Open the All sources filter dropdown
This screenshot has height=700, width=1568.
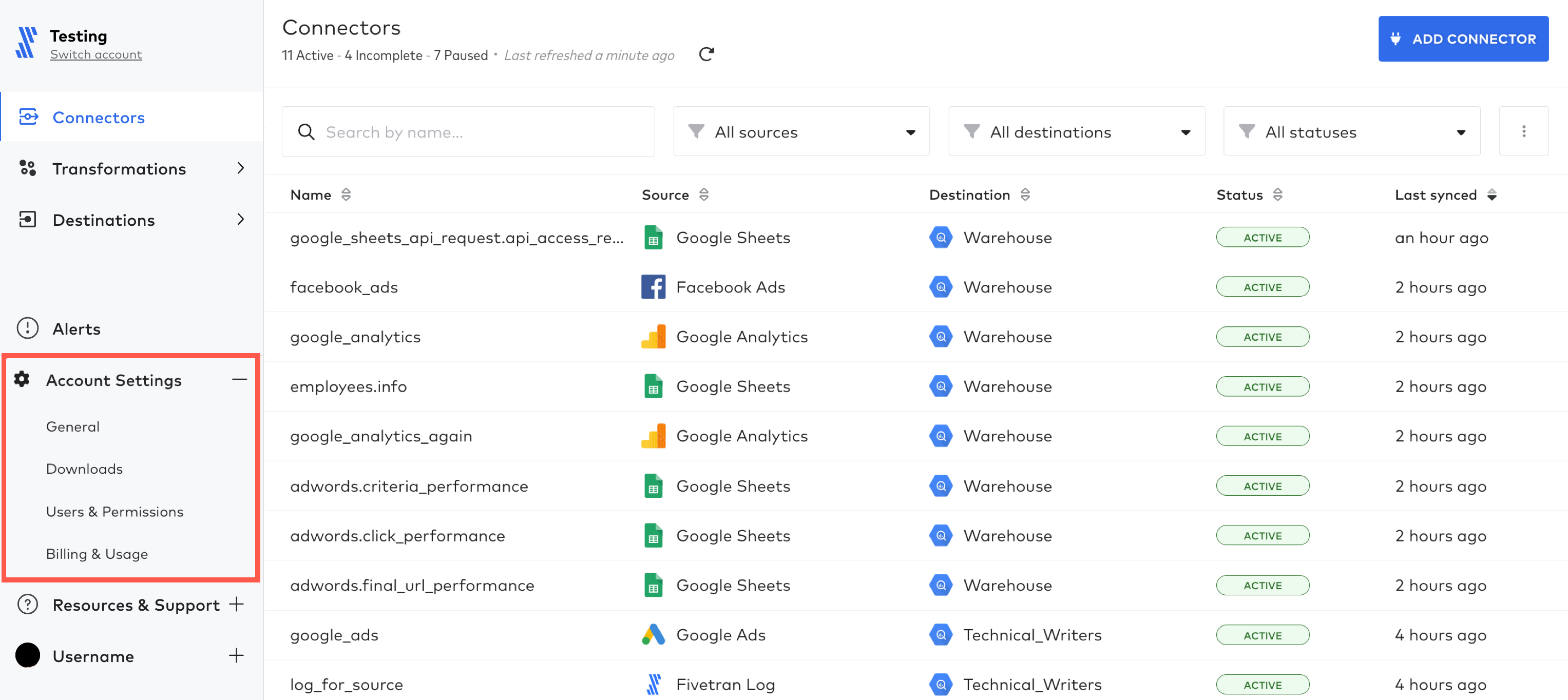point(800,131)
